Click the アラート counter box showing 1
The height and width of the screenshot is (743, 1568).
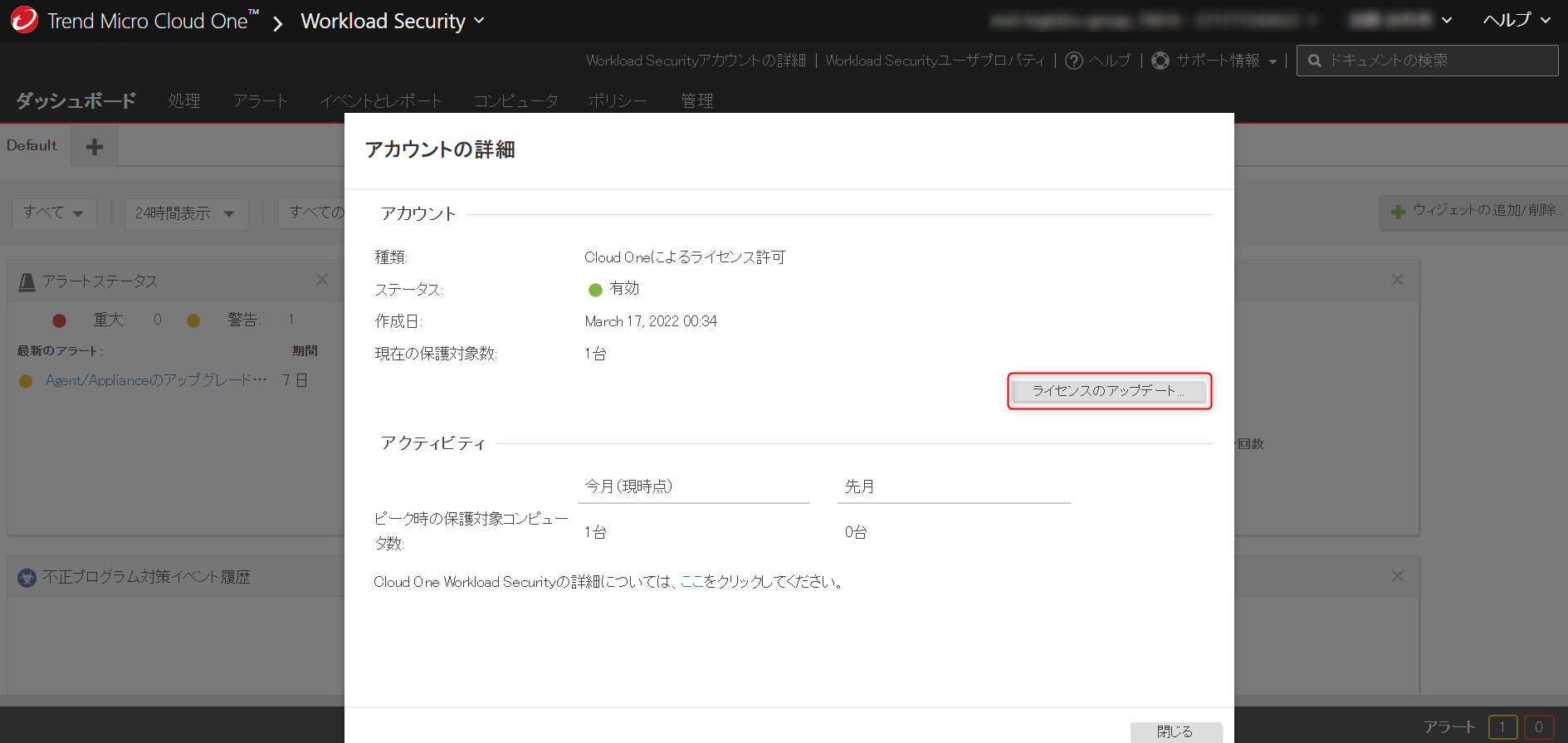tap(1502, 727)
